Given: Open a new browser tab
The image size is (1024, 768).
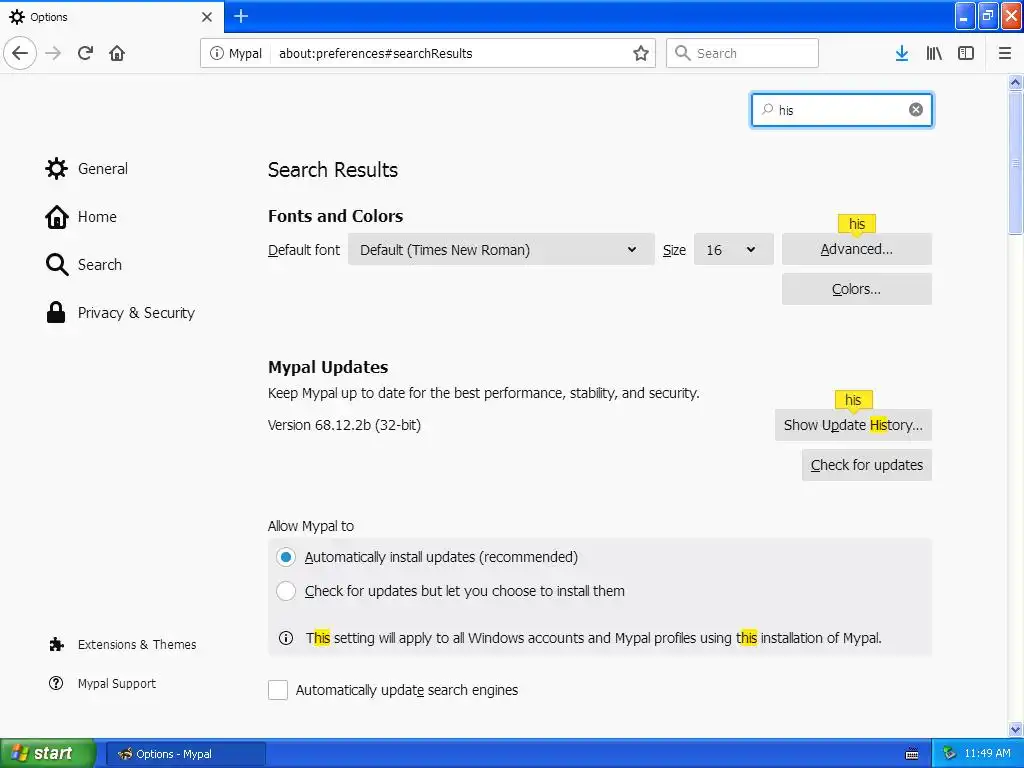Looking at the screenshot, I should [241, 16].
